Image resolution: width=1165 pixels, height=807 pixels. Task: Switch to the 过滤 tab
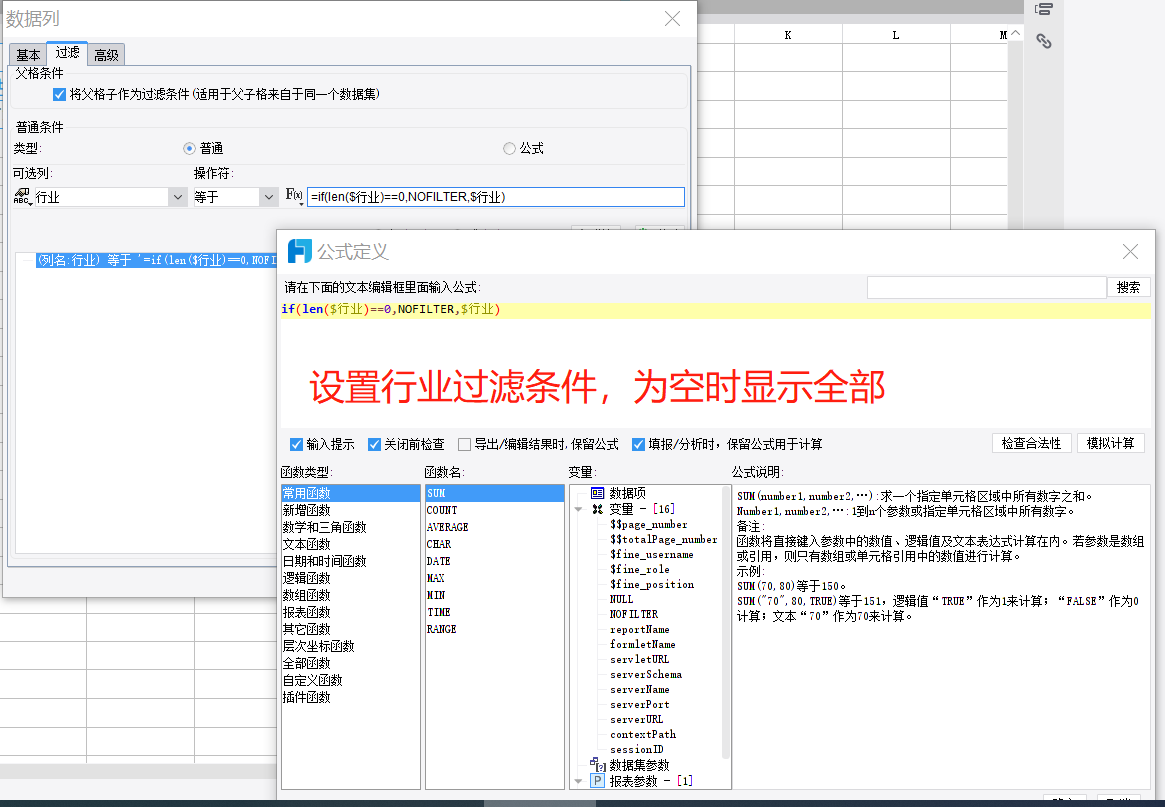point(67,53)
